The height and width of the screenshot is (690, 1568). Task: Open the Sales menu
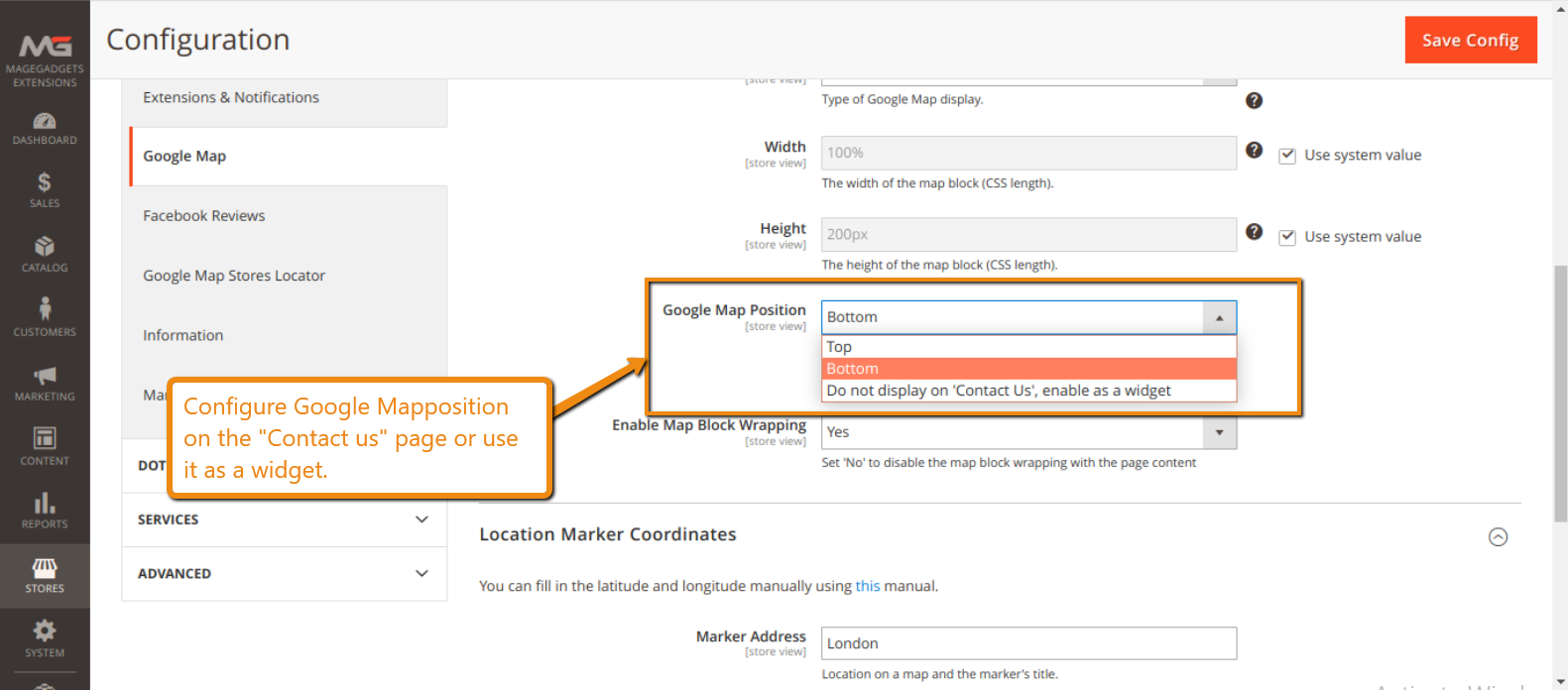click(45, 190)
